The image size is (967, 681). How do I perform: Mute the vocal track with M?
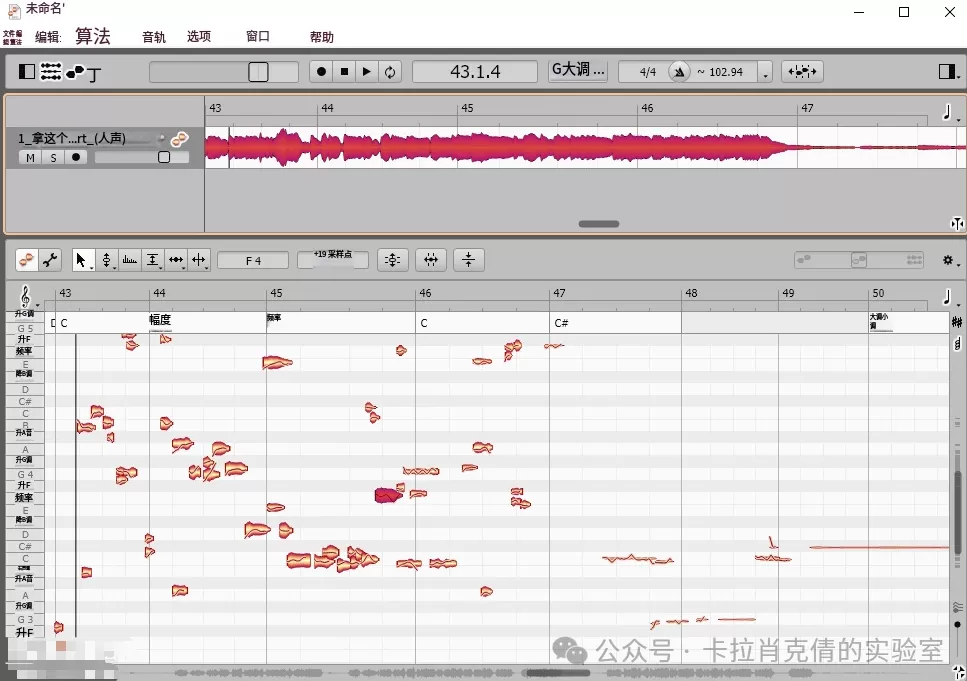pyautogui.click(x=30, y=157)
